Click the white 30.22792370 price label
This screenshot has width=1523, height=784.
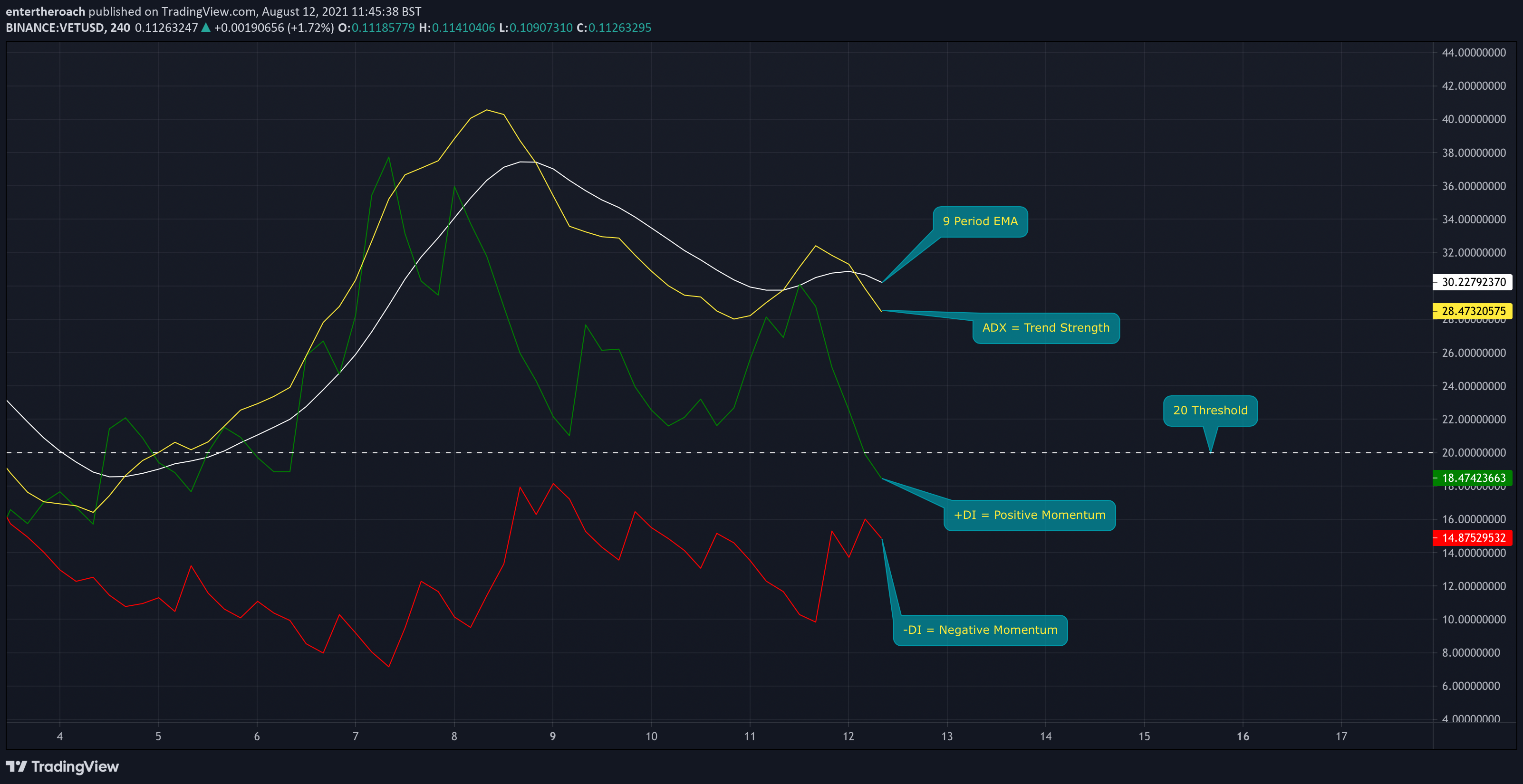[1473, 282]
